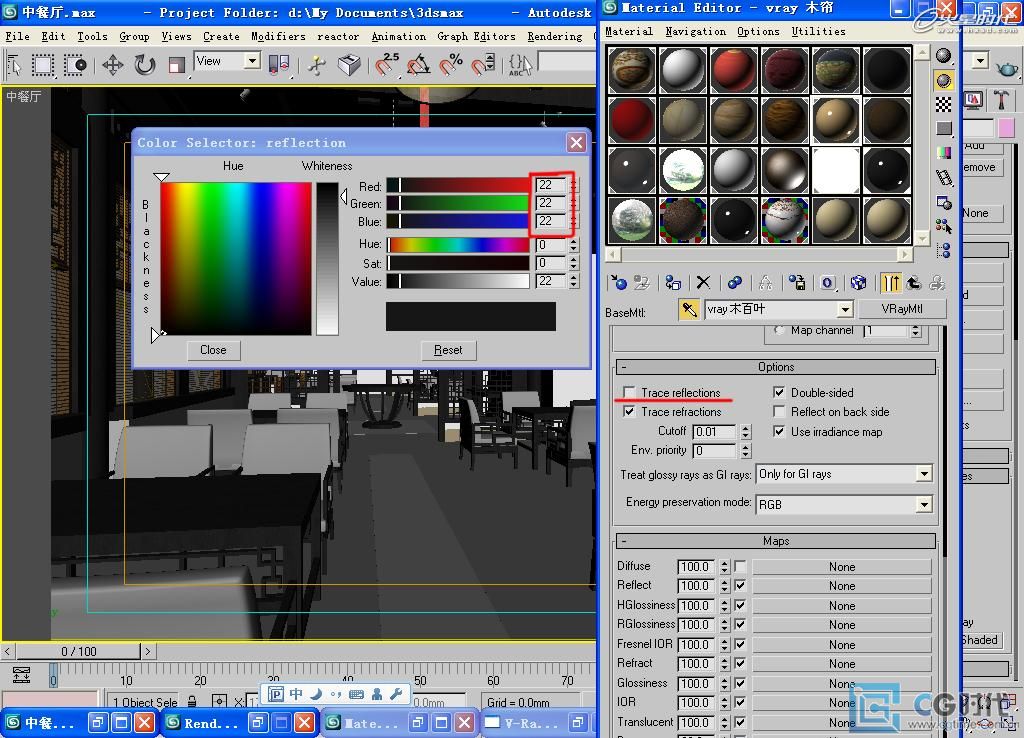Activate the Select and Move tool
1024x738 pixels.
tap(112, 65)
